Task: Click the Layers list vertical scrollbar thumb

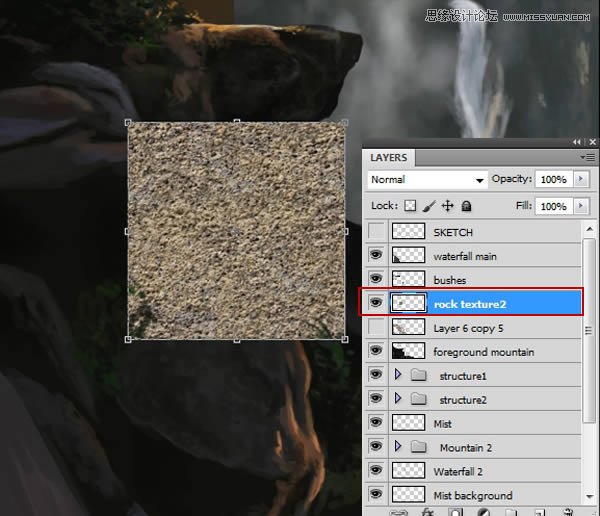Action: 589,330
